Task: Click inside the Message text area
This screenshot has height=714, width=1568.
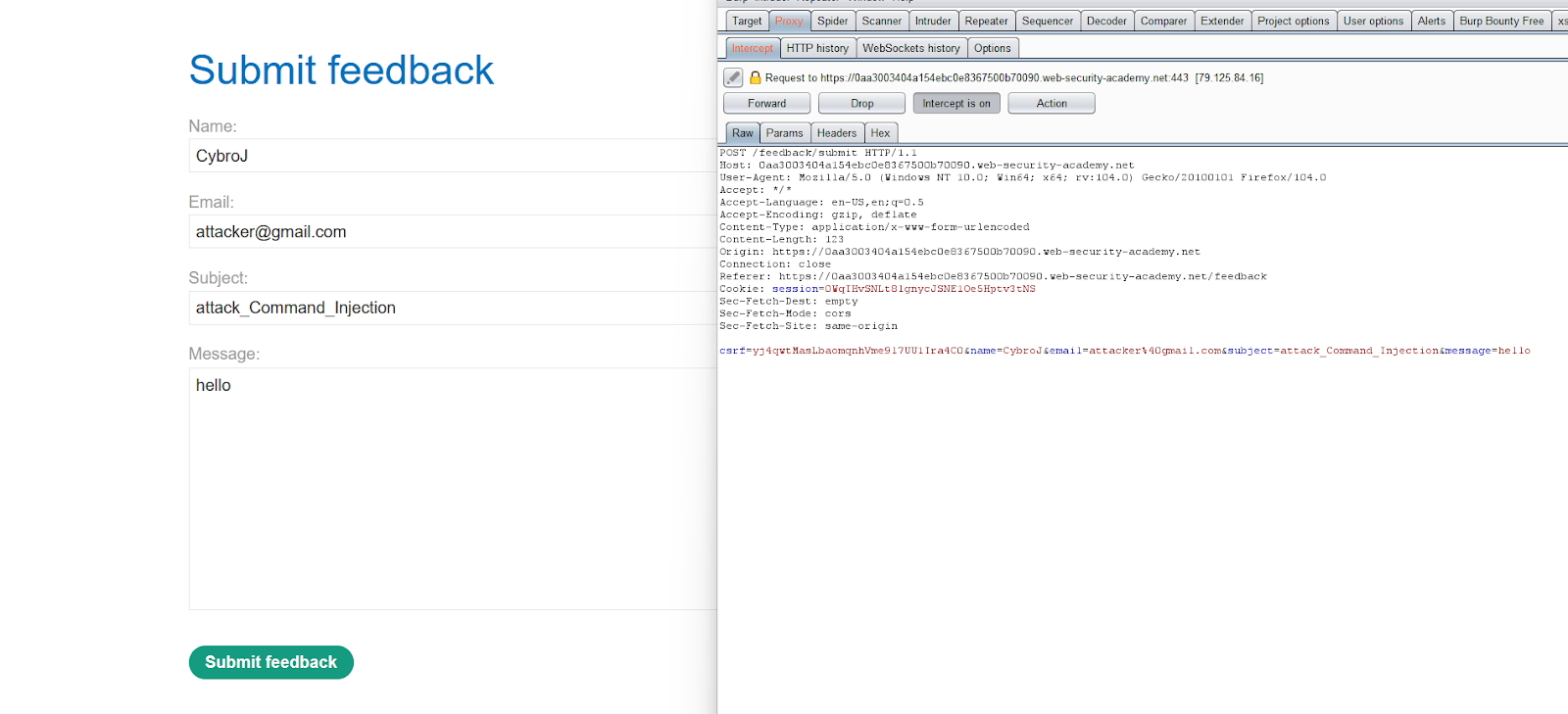Action: tap(451, 488)
